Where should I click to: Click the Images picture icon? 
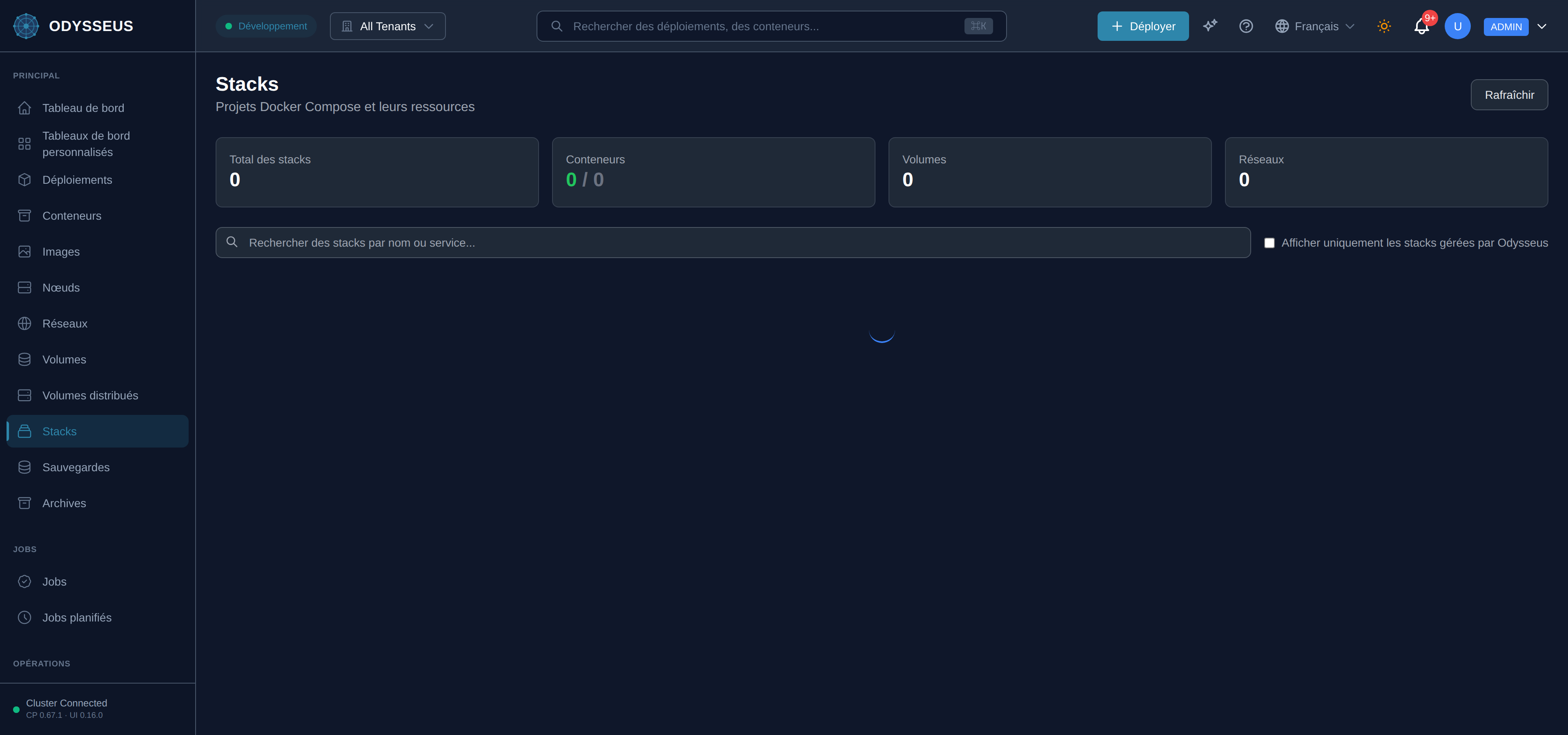(x=24, y=251)
